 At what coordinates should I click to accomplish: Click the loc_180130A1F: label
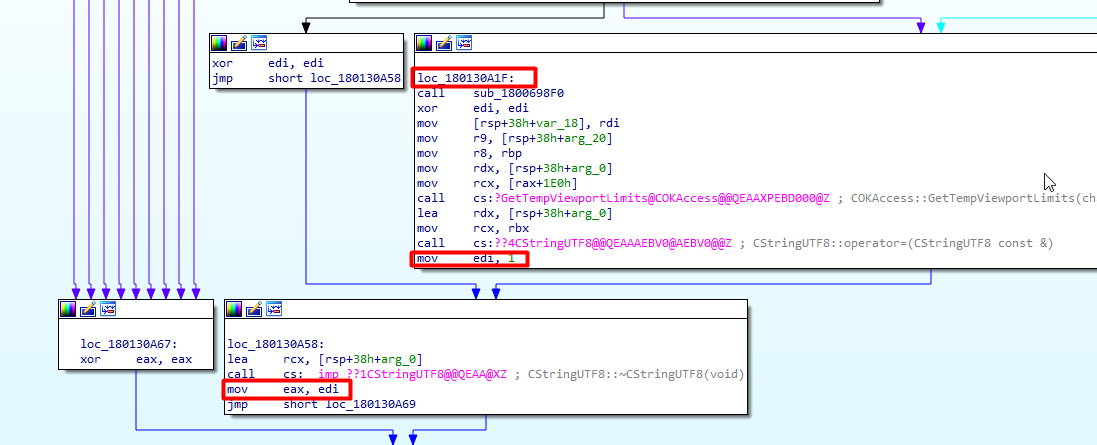465,78
